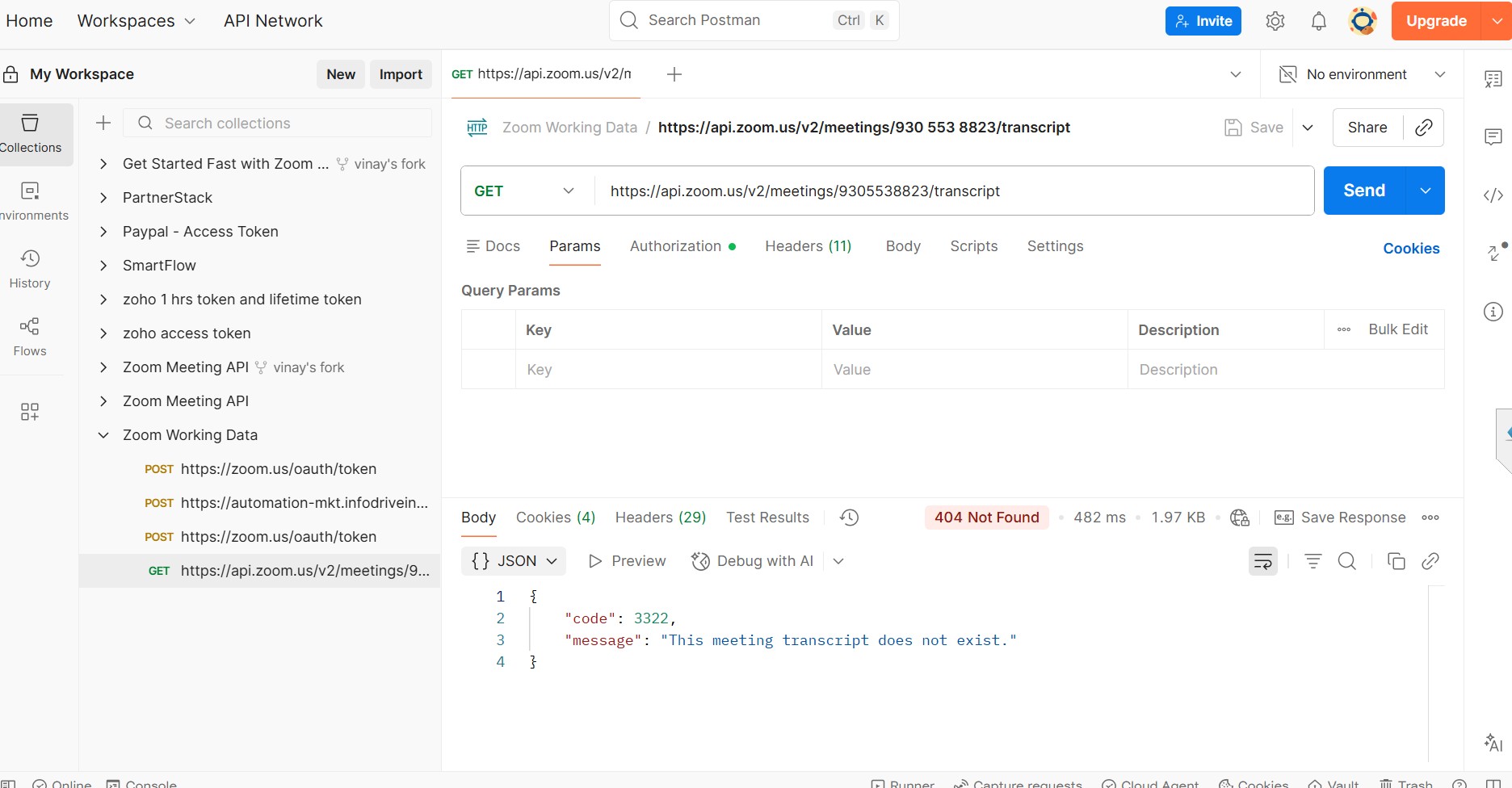Open the HTTP method dropdown
The height and width of the screenshot is (788, 1512).
click(527, 191)
